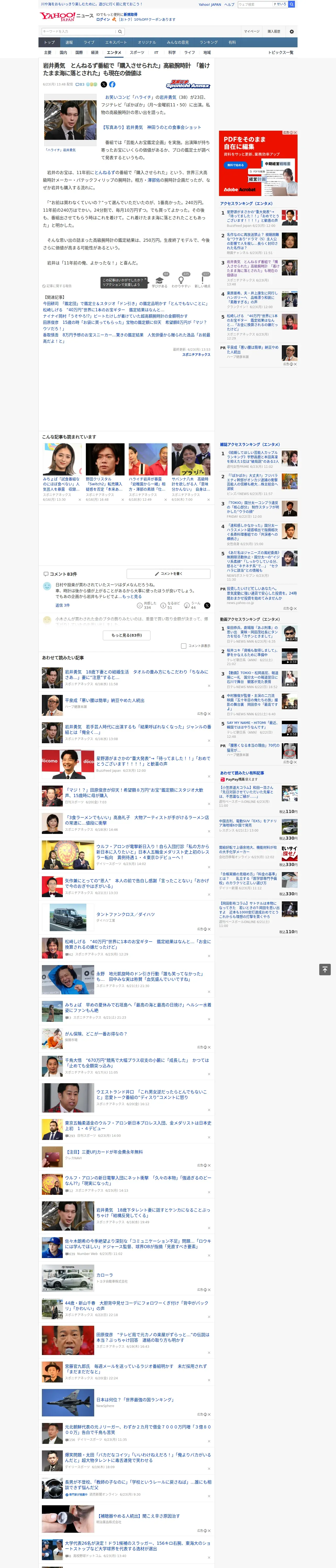
Task: Toggle 'コメント非表示' checkbox
Action: [183, 646]
